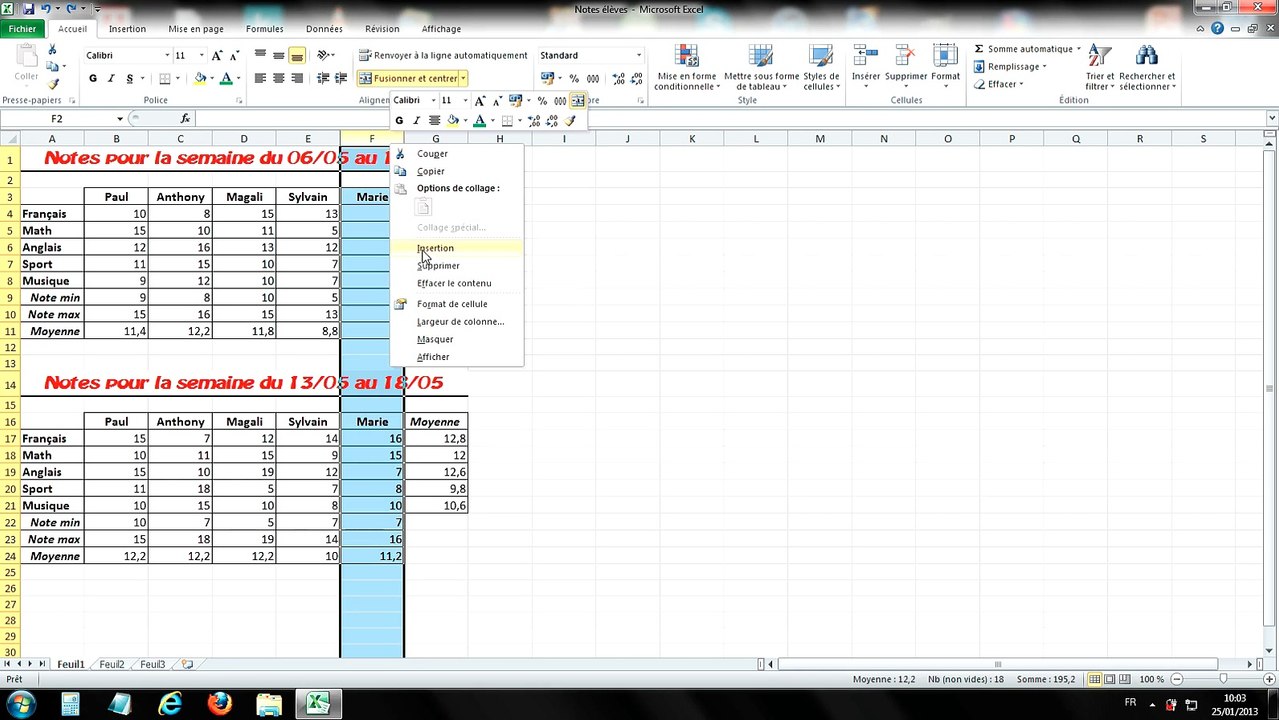Viewport: 1279px width, 720px height.
Task: Click the increase indent icon in ribbon
Action: point(341,78)
